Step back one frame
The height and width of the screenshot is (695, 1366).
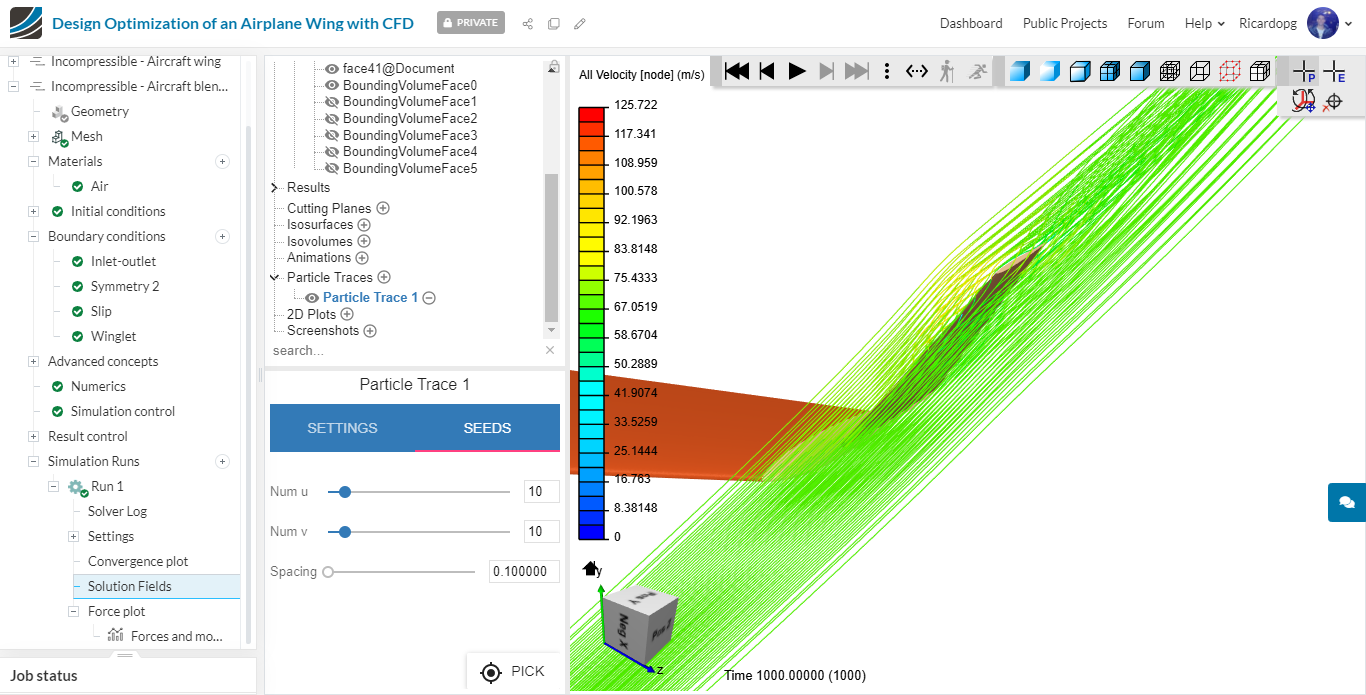(x=767, y=71)
